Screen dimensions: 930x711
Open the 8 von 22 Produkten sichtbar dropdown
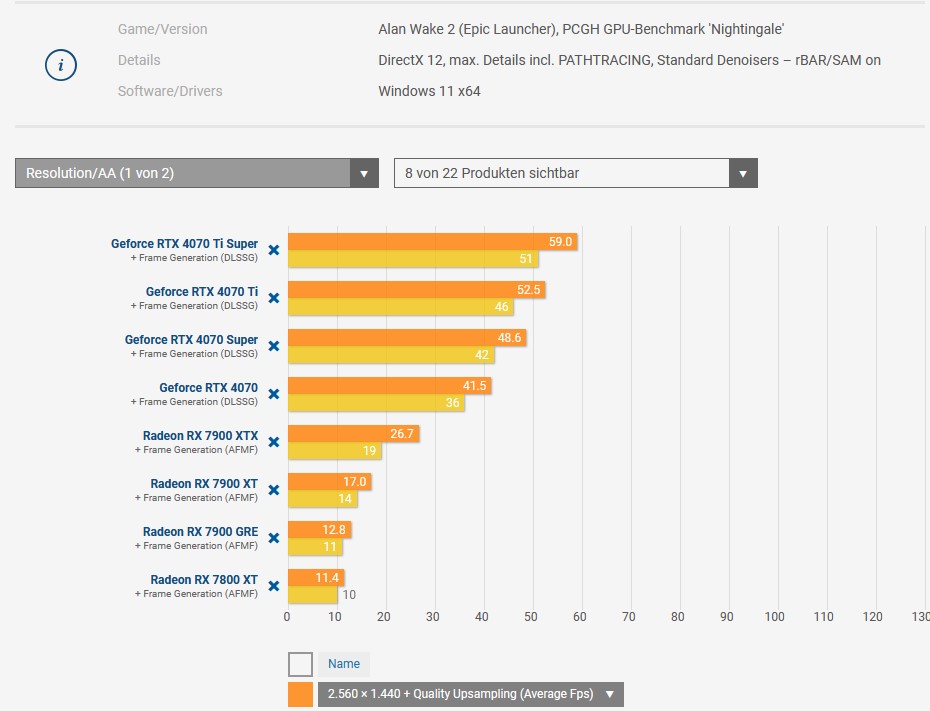coord(576,173)
